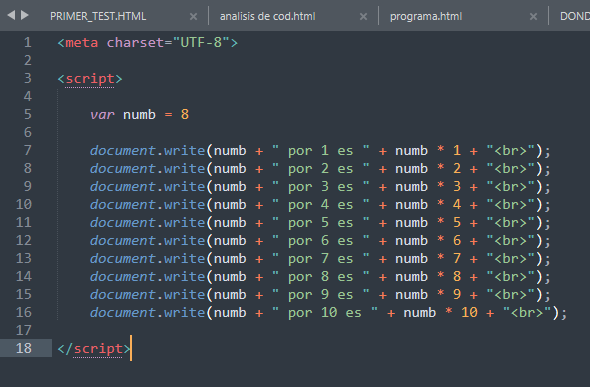Click line number 5 in the gutter
Screen dimensions: 590x387
tap(27, 114)
